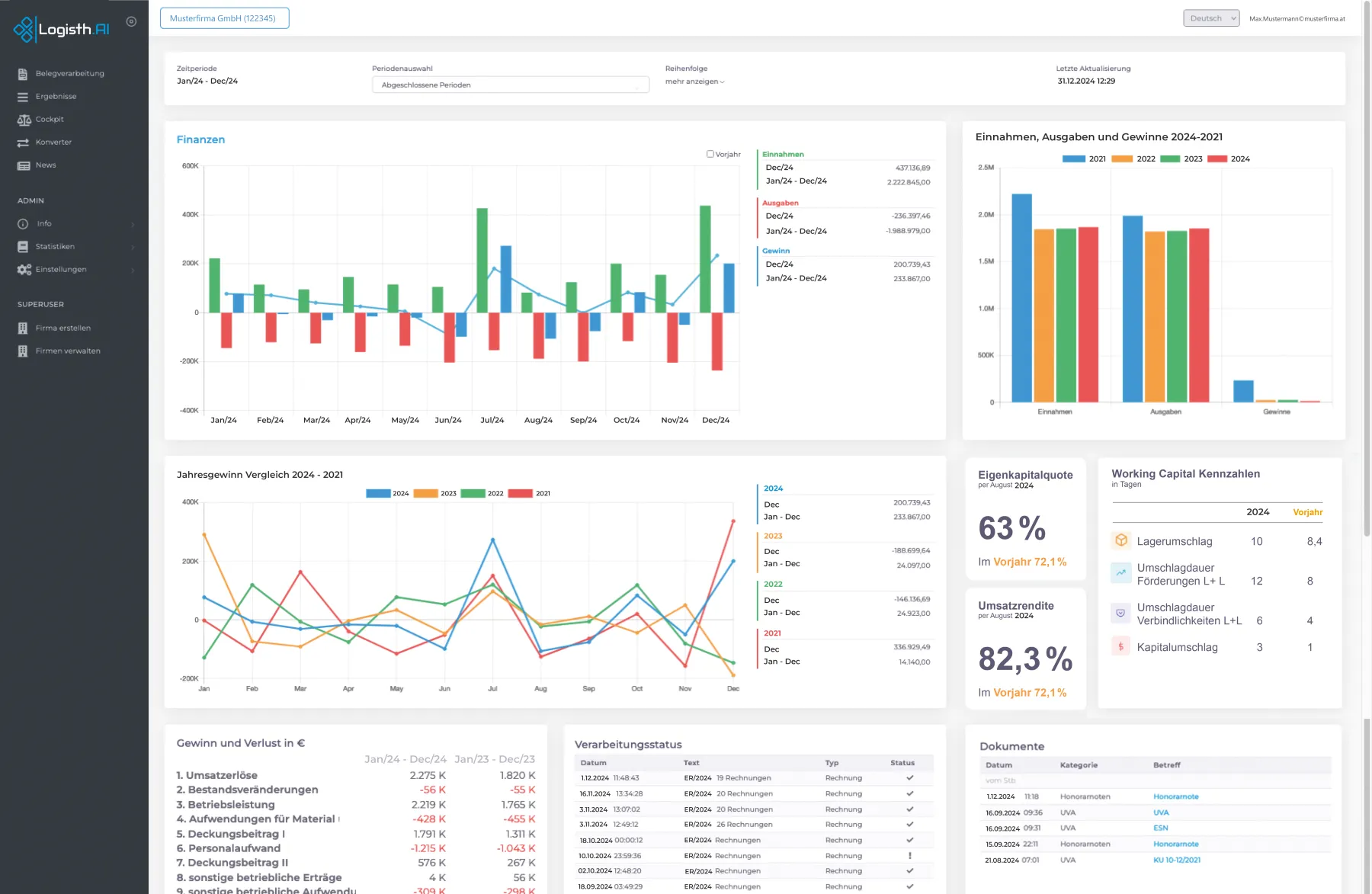Viewport: 1372px width, 894px height.
Task: Click the Logisth.AI logo
Action: pyautogui.click(x=62, y=30)
